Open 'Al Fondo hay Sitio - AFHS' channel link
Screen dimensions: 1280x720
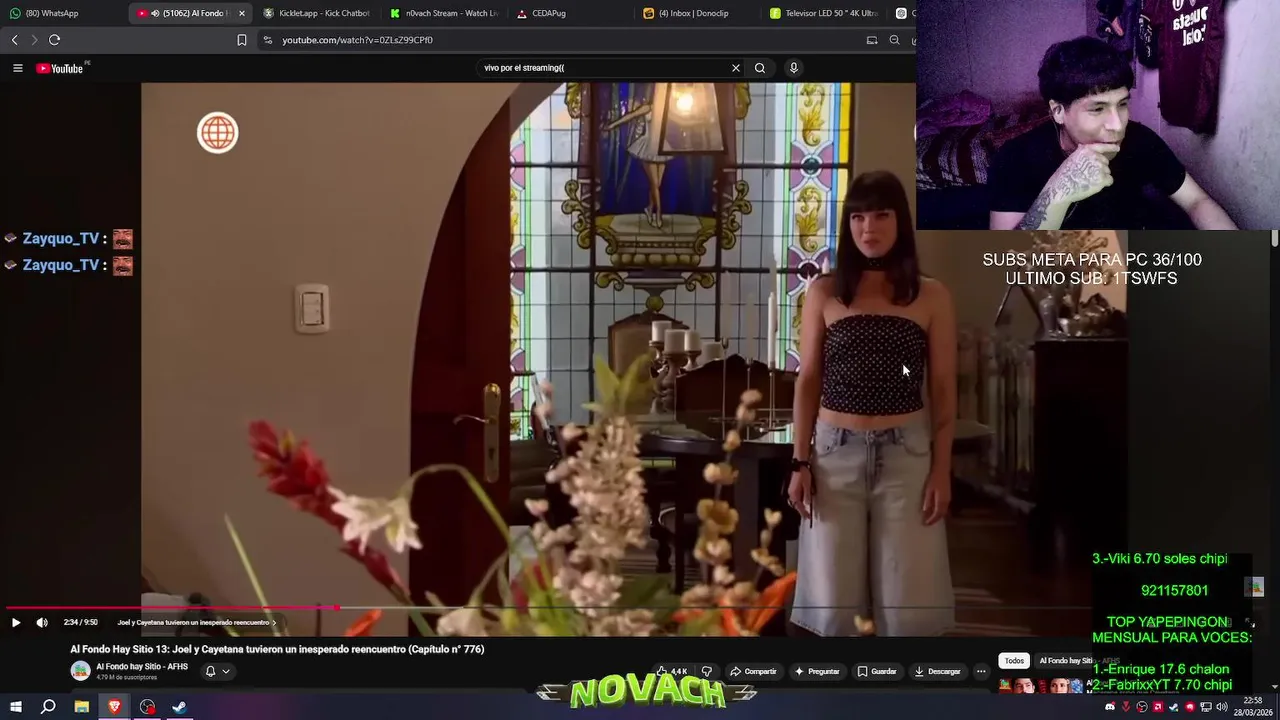(142, 666)
